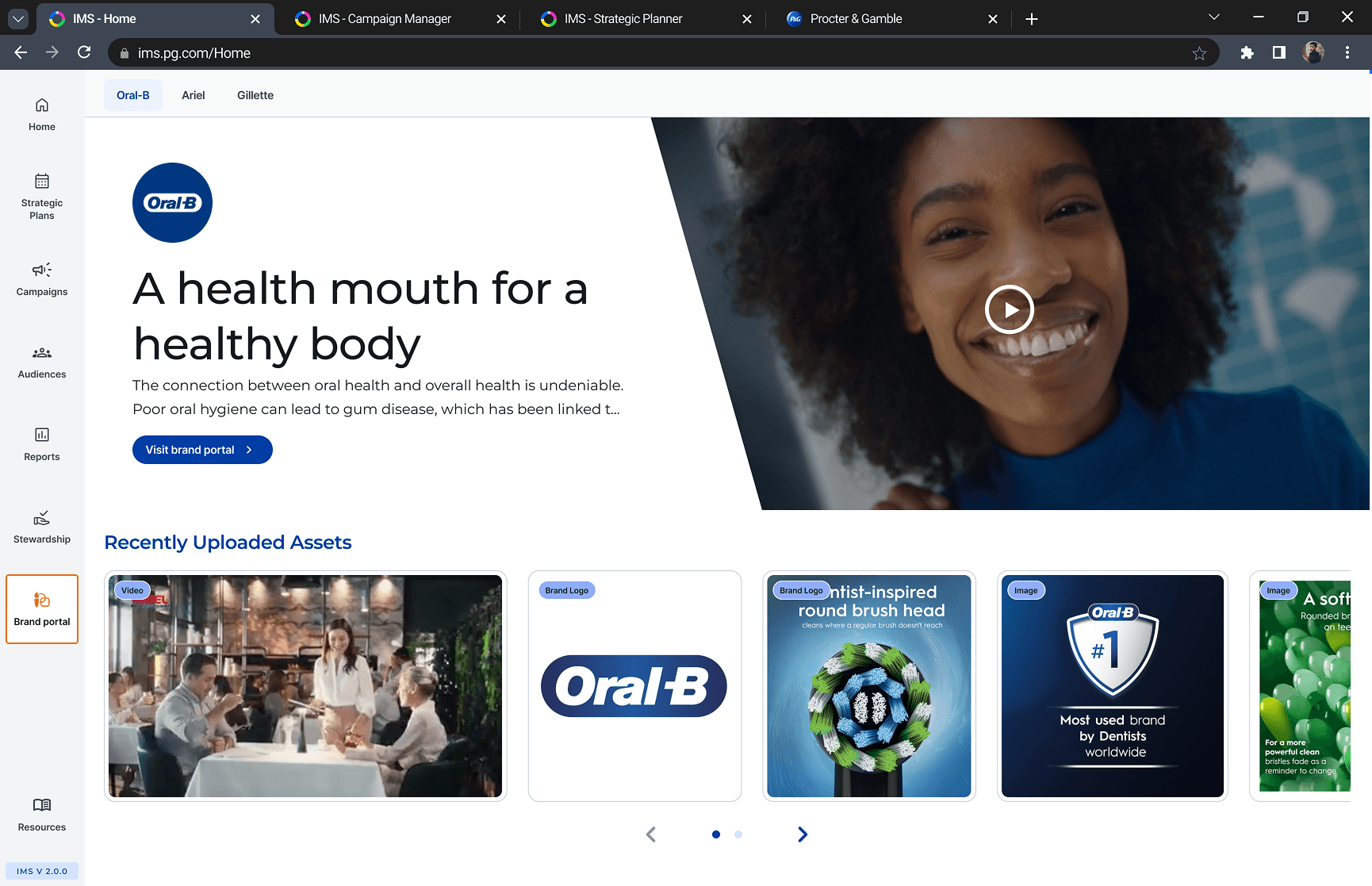
Task: Open Chrome three-dot menu
Action: [1347, 52]
